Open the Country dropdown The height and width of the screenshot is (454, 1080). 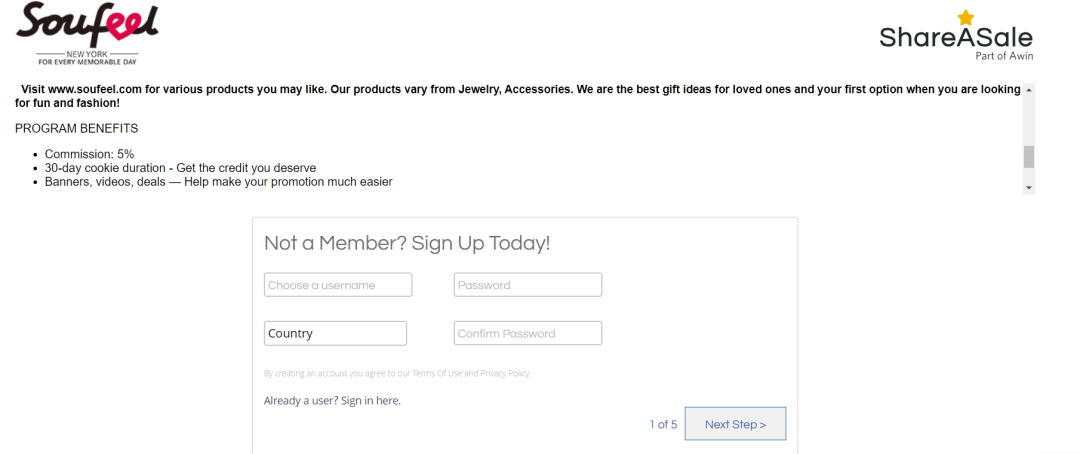tap(335, 333)
